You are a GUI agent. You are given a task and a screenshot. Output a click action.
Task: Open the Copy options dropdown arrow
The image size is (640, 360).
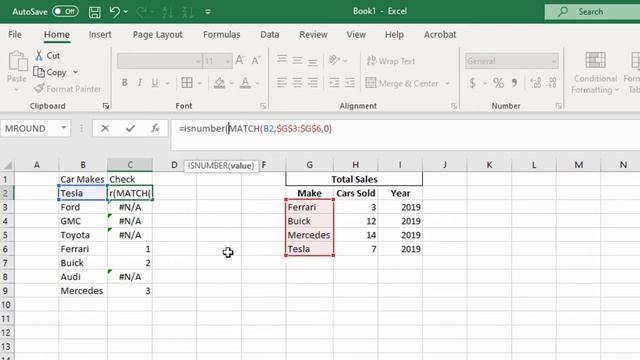click(x=76, y=72)
